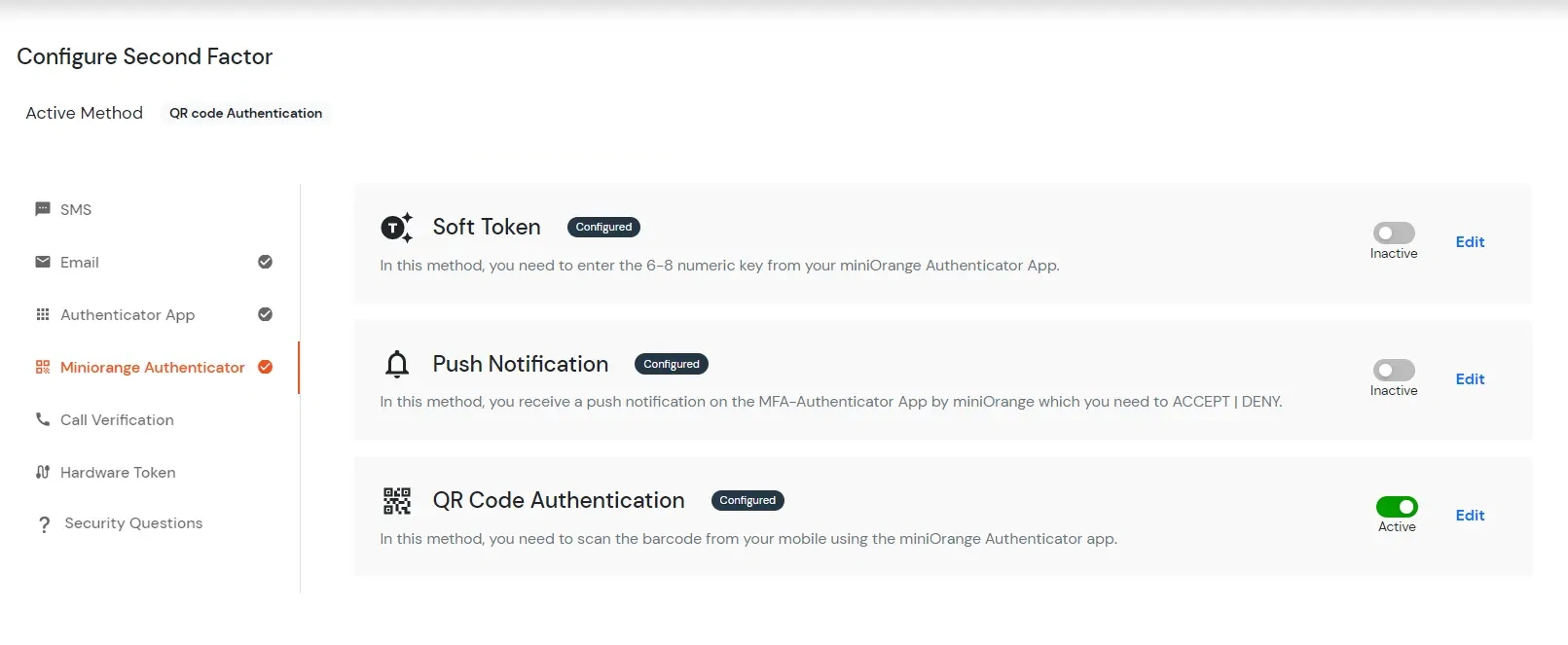The width and height of the screenshot is (1568, 645).
Task: Click the "Inactive" label under Push Notification toggle
Action: pyautogui.click(x=1394, y=391)
